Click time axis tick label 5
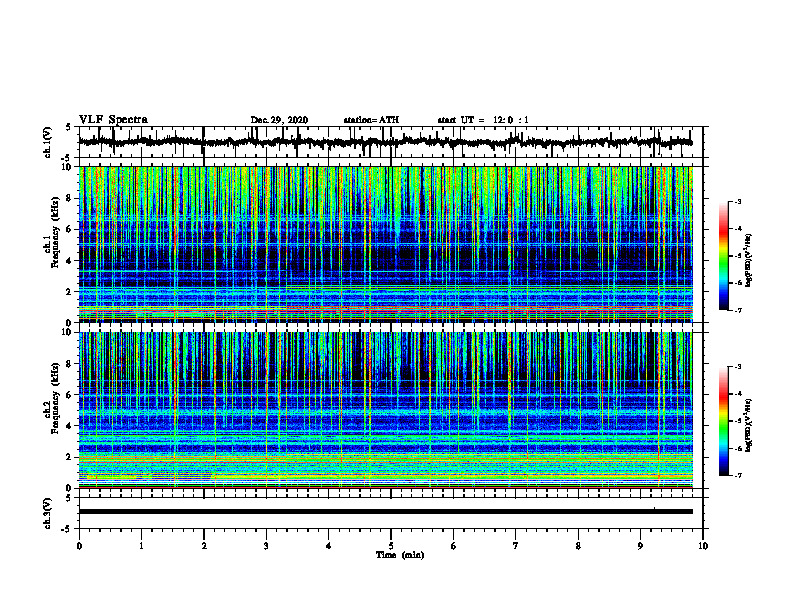The height and width of the screenshot is (612, 792). click(391, 546)
